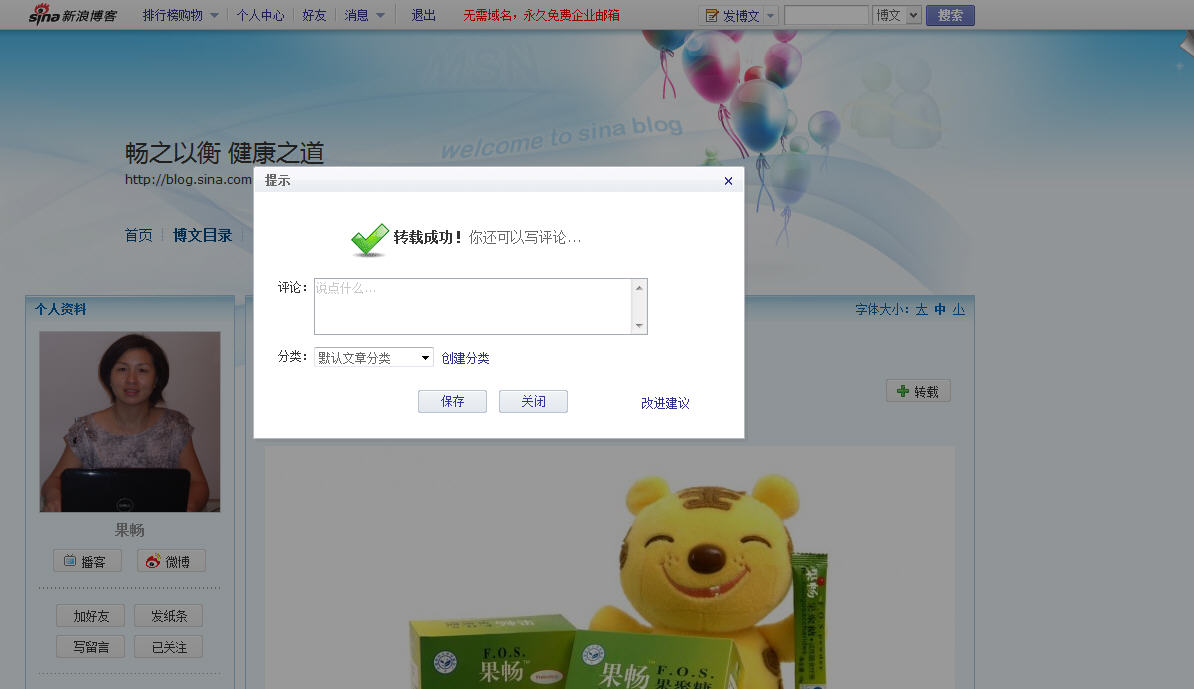Viewport: 1194px width, 689px height.
Task: Click the 保存 button
Action: [452, 401]
